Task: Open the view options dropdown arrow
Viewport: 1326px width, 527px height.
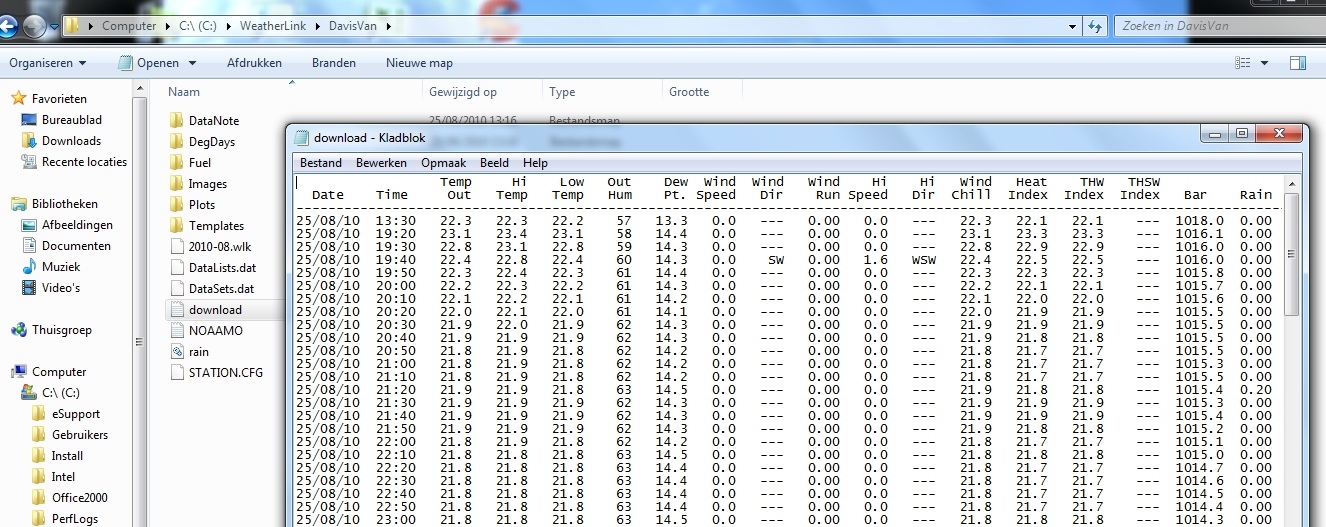Action: 1265,63
